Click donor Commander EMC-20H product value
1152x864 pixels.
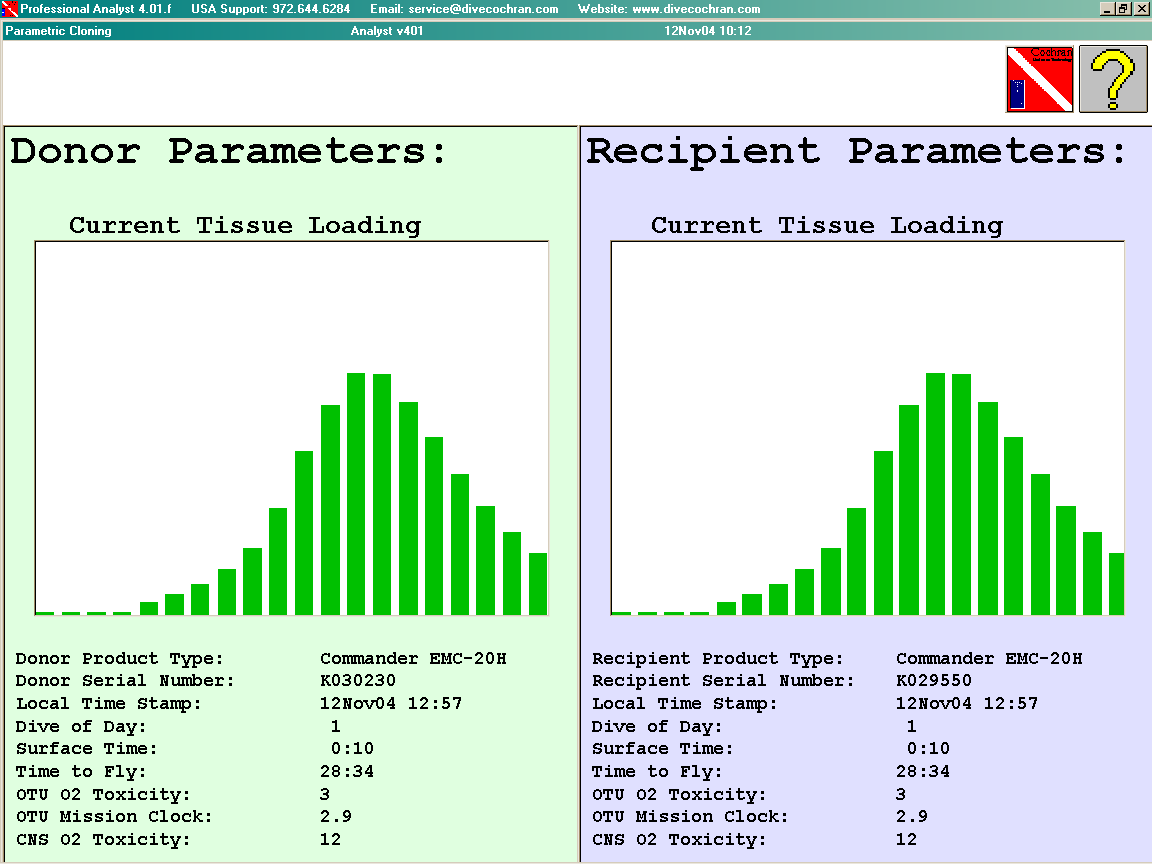click(x=413, y=658)
